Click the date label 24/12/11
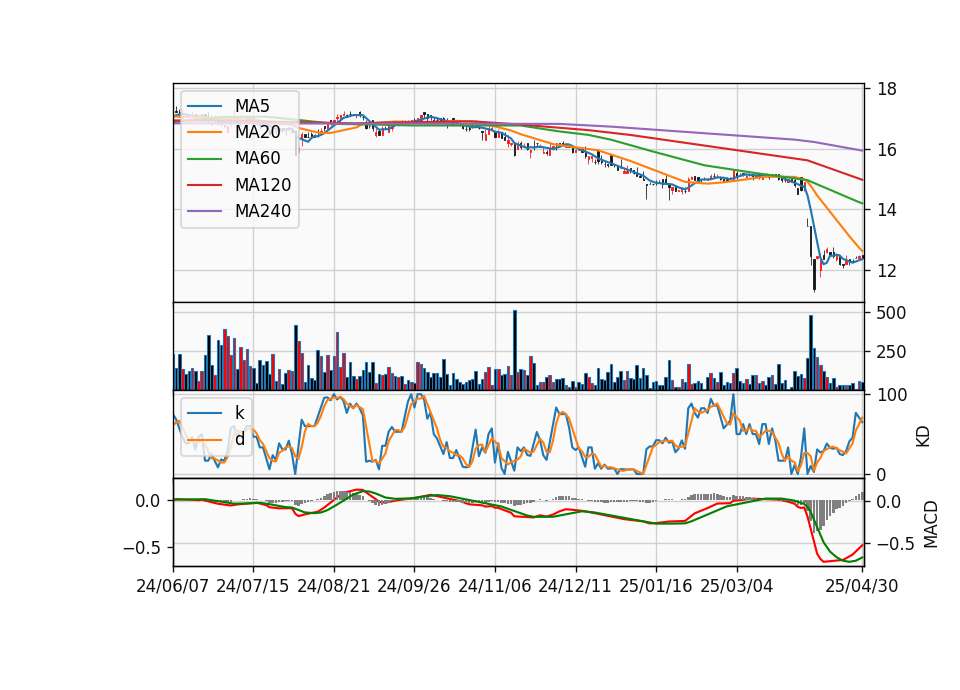 (x=574, y=586)
